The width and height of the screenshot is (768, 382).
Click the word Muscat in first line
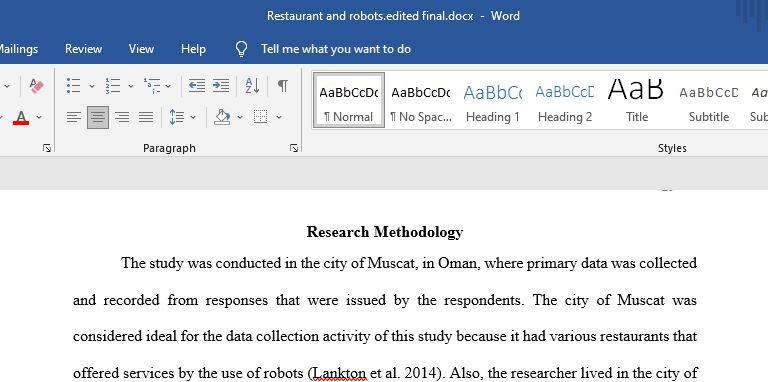(x=392, y=263)
